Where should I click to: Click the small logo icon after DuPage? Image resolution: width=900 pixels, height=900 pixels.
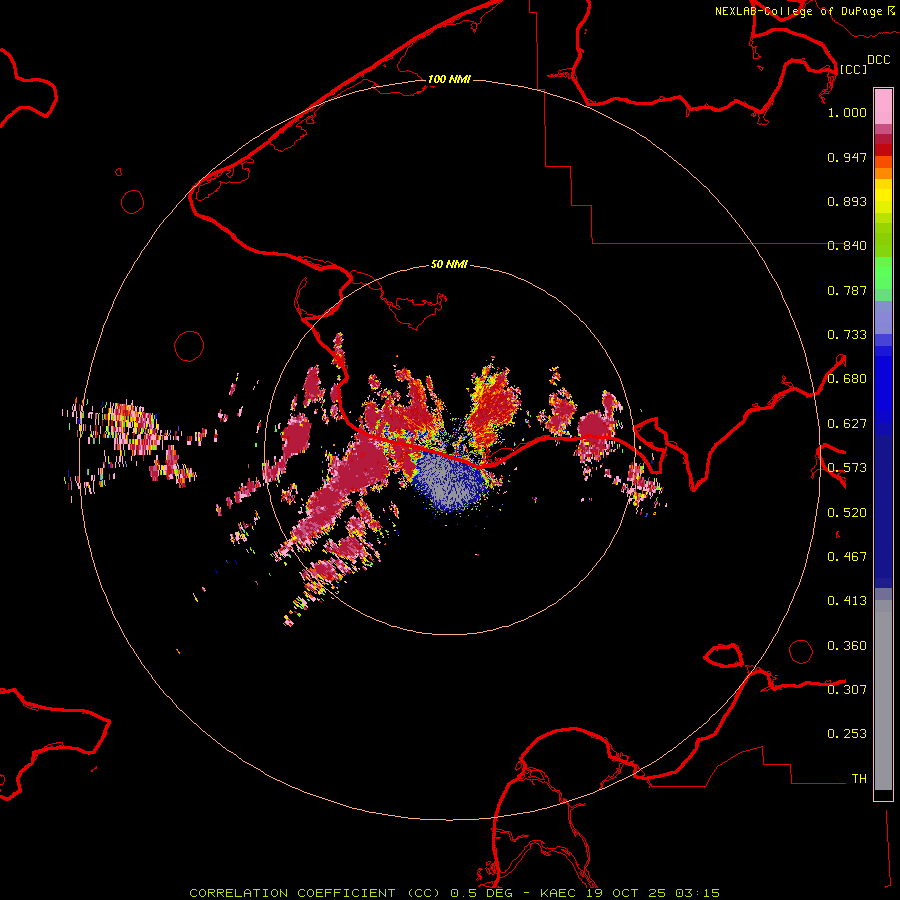tap(889, 10)
